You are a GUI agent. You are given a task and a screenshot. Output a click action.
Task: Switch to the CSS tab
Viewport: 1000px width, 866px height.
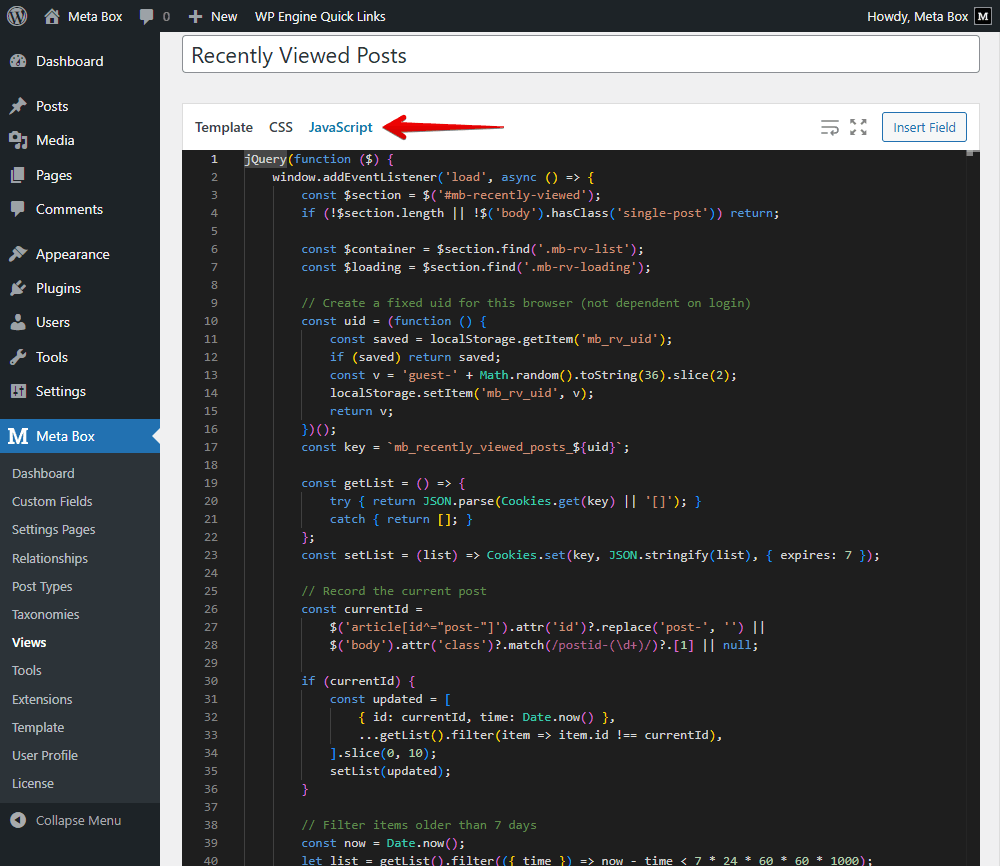[x=280, y=127]
